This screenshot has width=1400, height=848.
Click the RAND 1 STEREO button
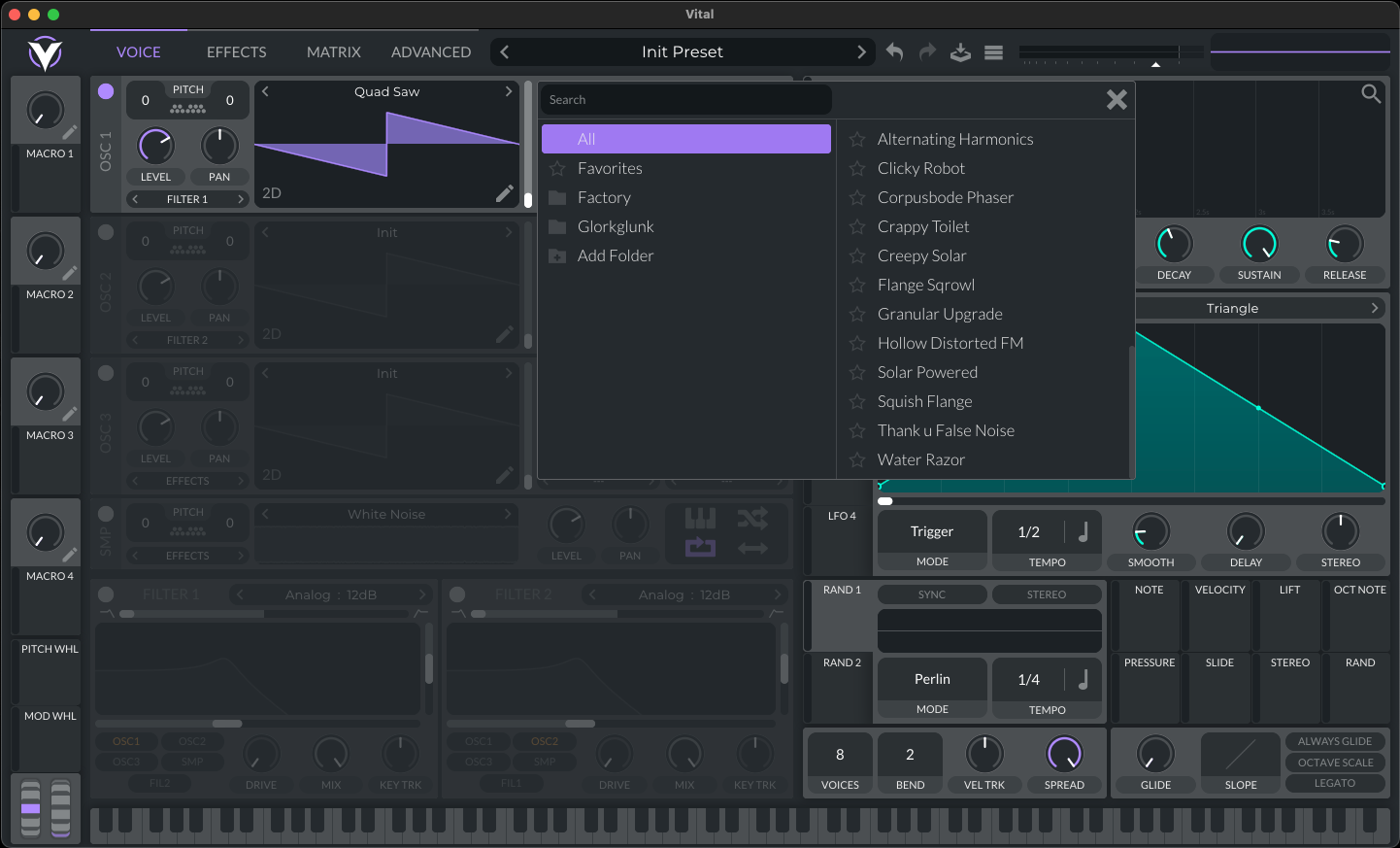(x=1047, y=594)
